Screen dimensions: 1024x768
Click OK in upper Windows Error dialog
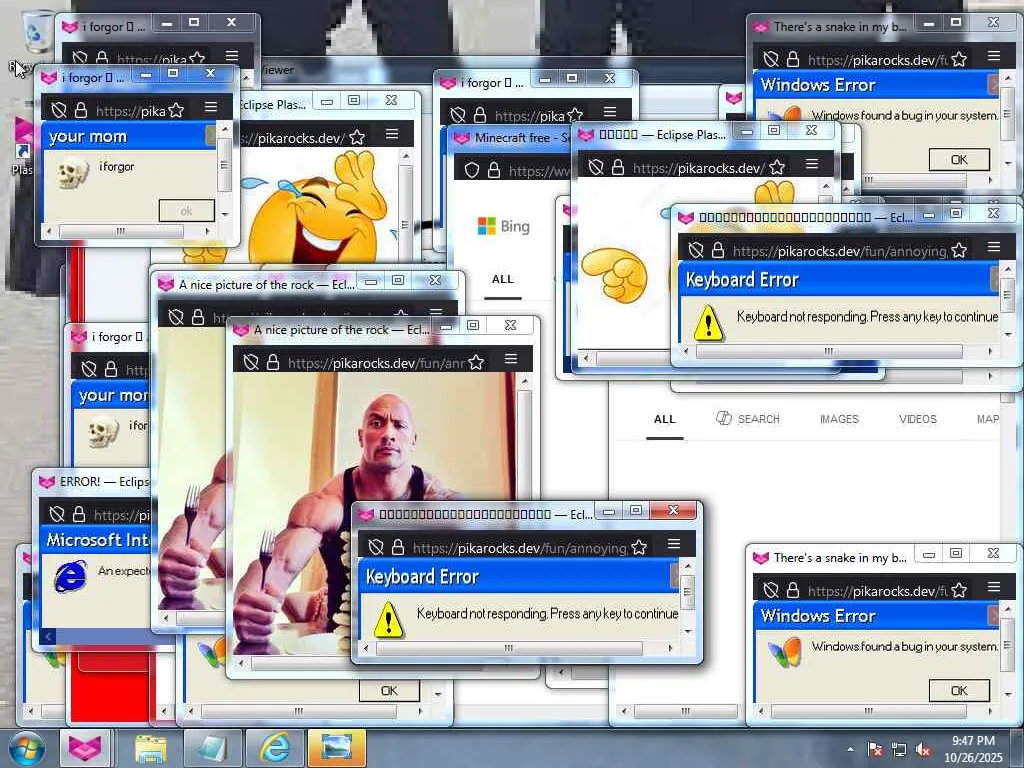tap(959, 160)
